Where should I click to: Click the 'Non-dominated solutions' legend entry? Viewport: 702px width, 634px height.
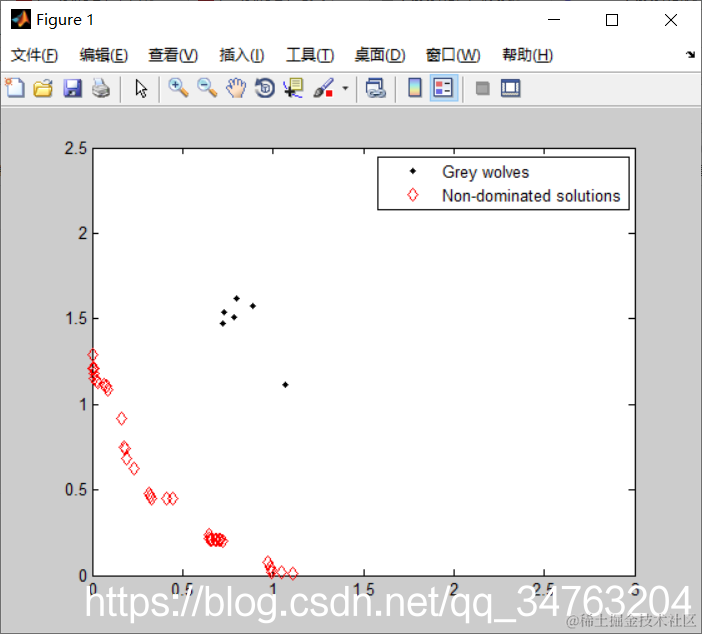(531, 196)
